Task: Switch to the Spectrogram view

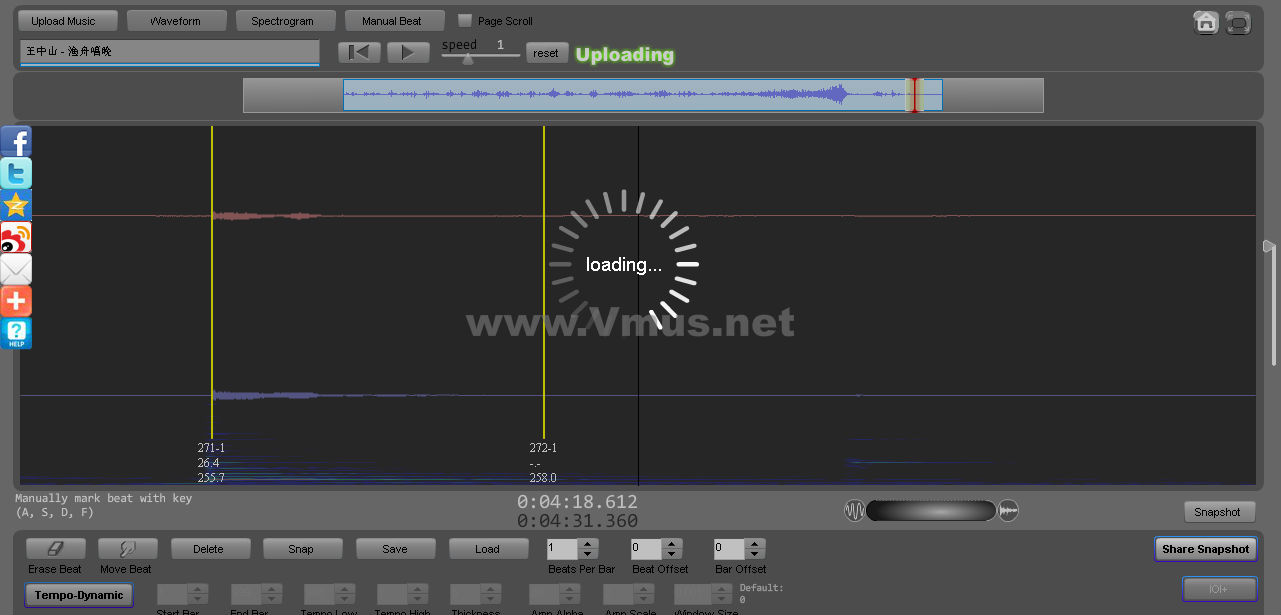Action: [x=282, y=21]
